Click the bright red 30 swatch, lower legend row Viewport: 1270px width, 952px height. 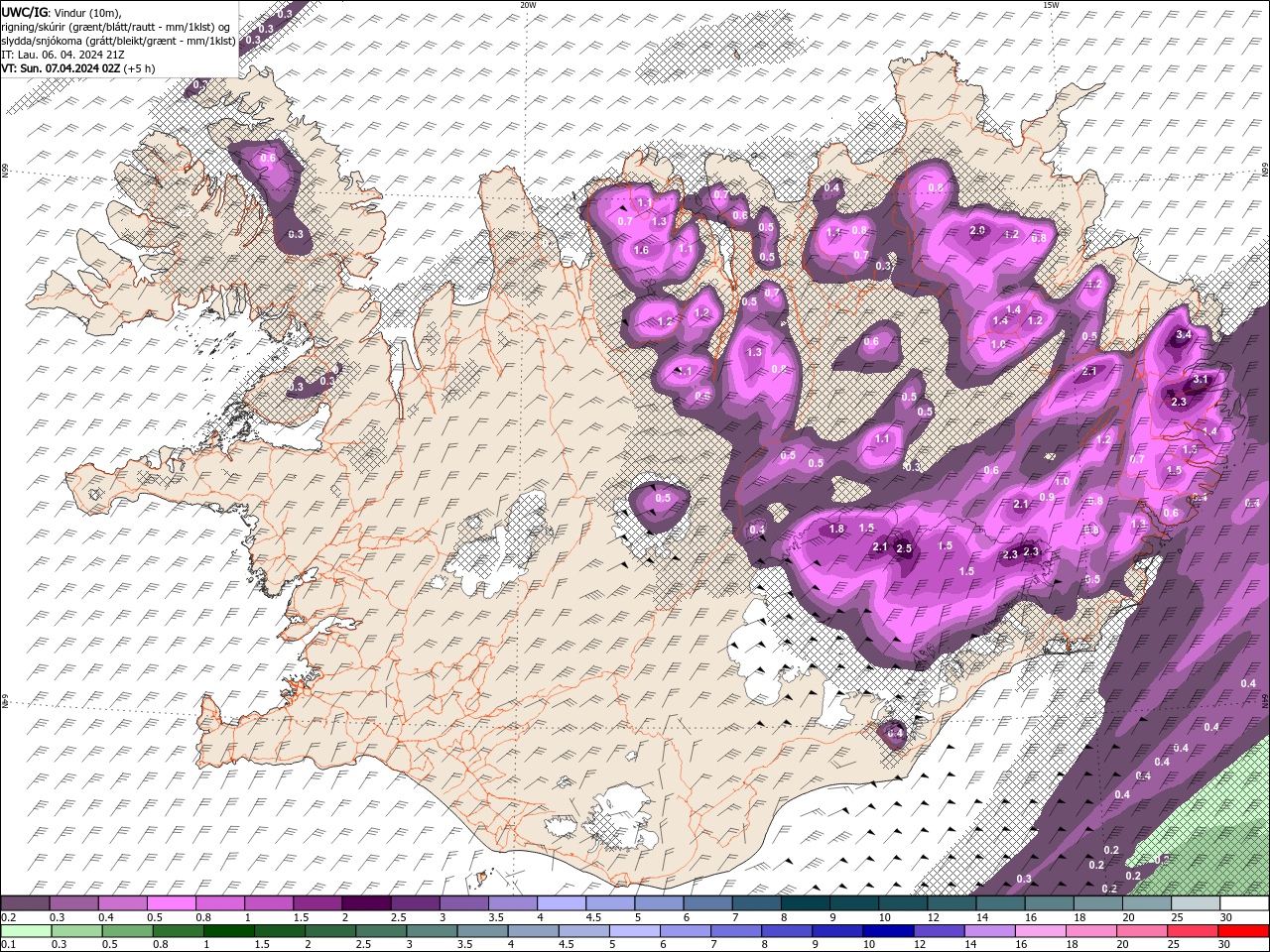coord(1244,930)
